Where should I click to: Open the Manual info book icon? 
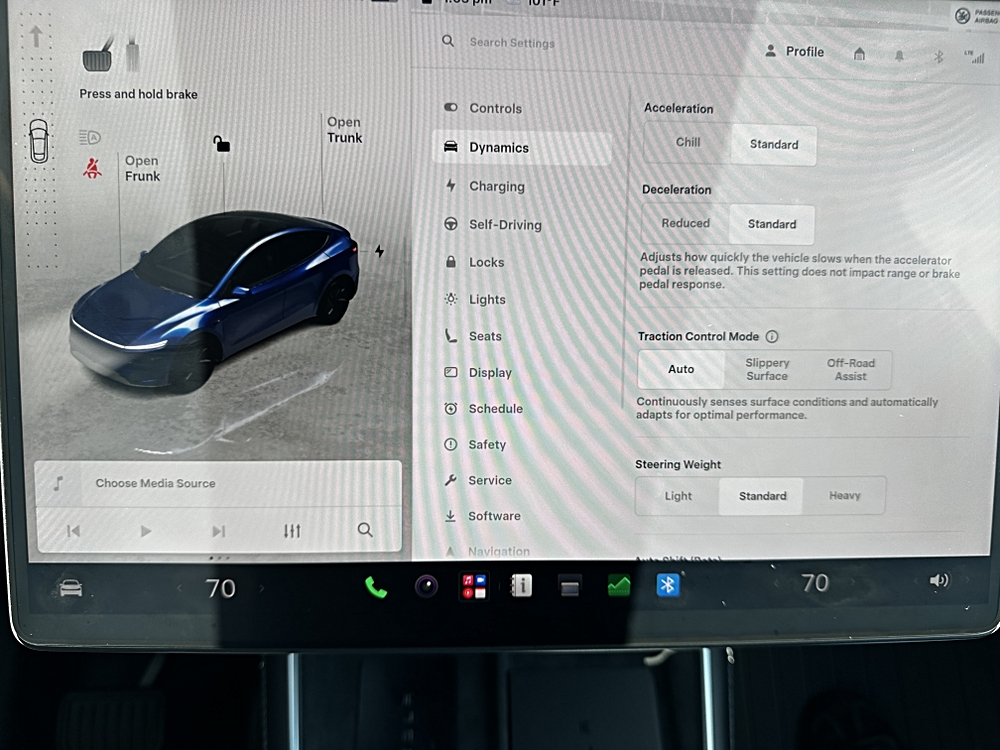(521, 585)
